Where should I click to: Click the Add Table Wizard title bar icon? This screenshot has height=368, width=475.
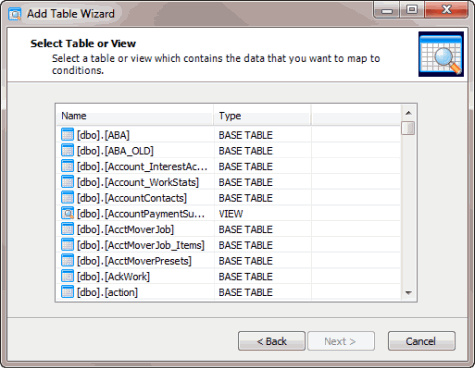[15, 14]
